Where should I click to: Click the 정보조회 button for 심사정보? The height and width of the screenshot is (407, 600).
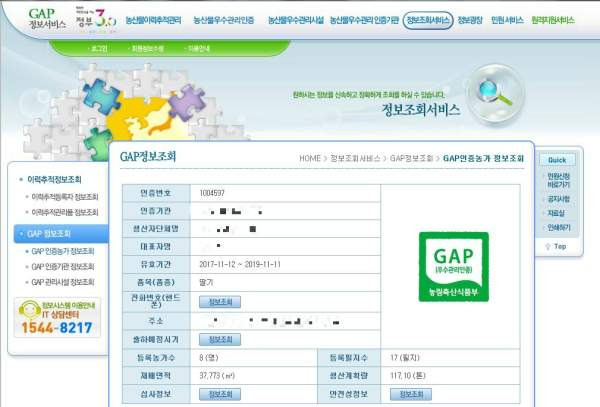[220, 394]
